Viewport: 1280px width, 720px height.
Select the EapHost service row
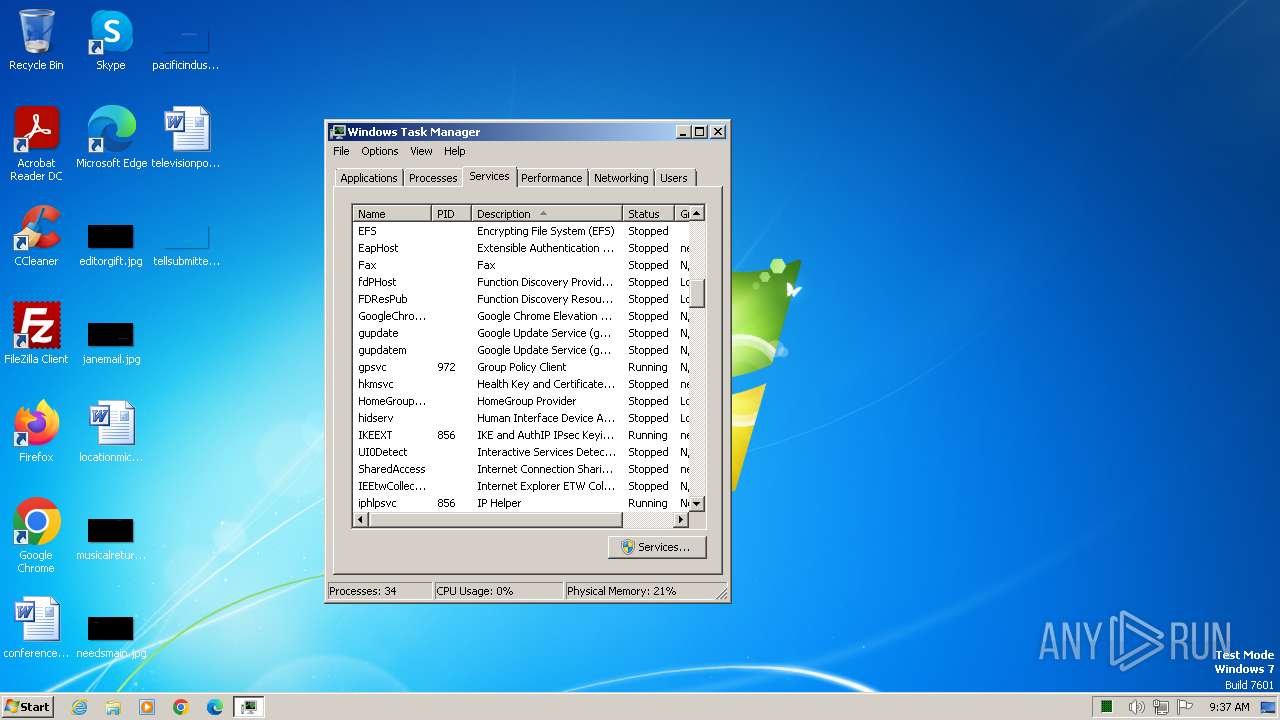coord(521,248)
